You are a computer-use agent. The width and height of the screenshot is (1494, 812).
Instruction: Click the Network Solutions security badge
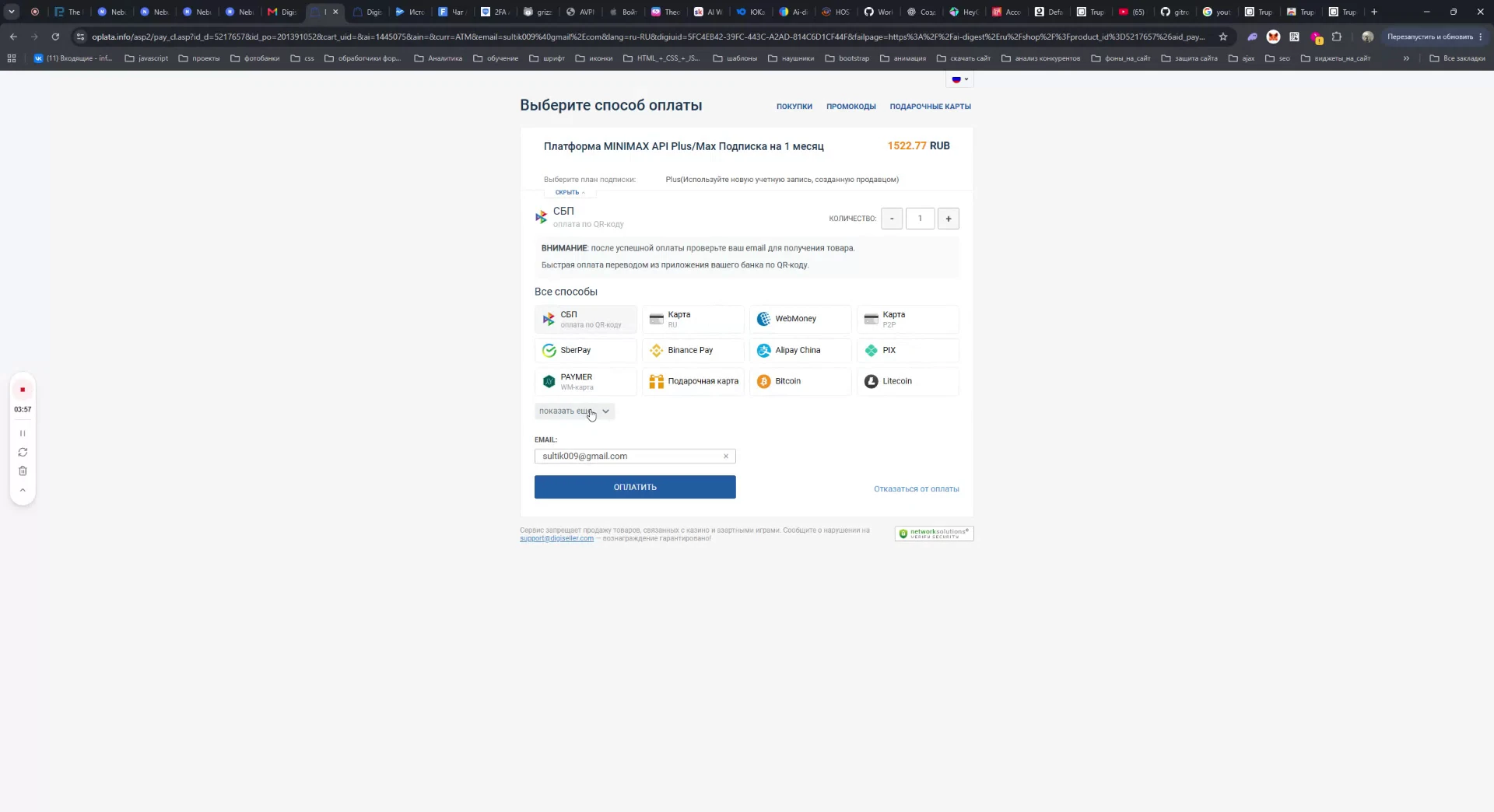[934, 534]
